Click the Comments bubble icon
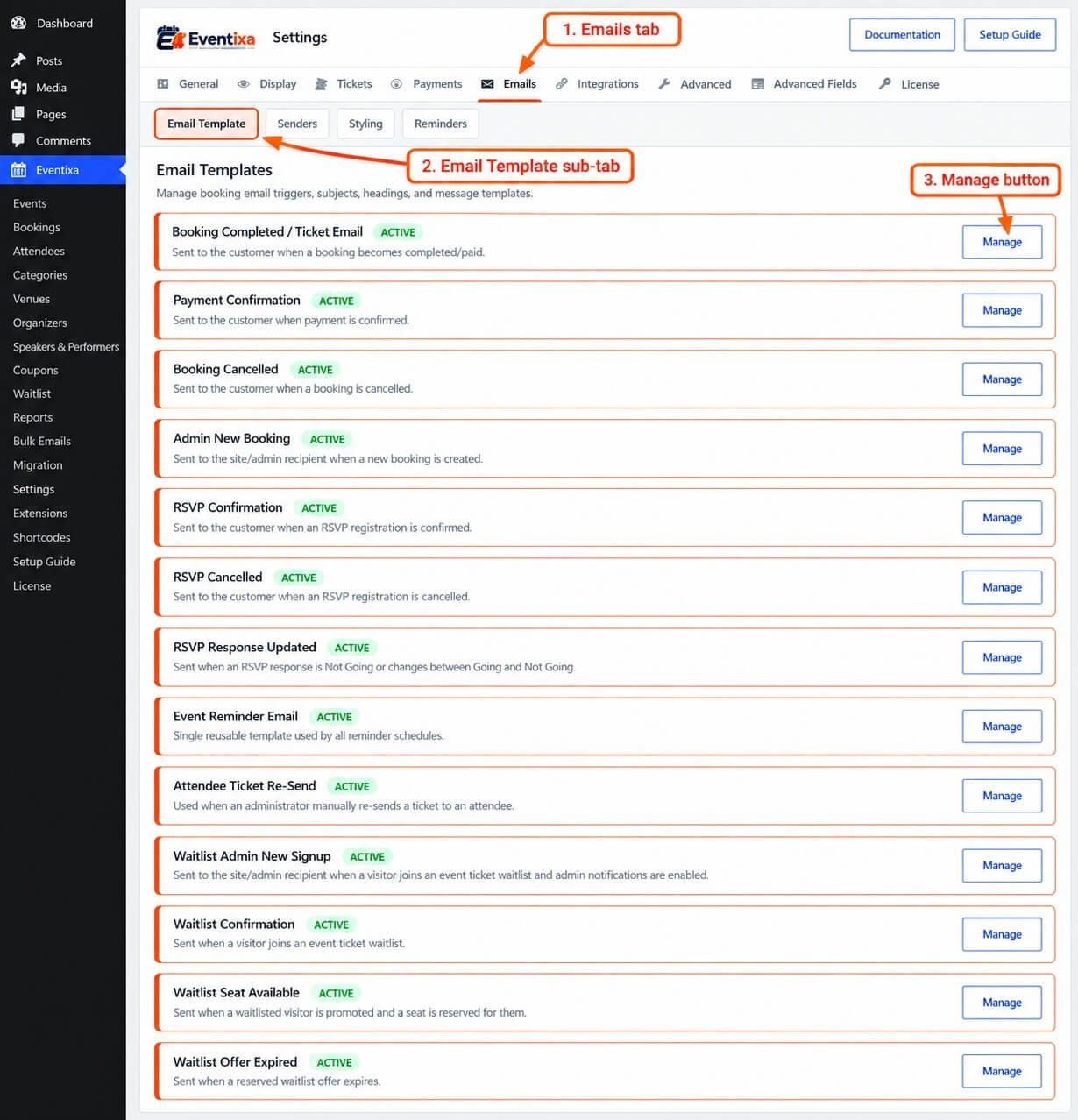Image resolution: width=1078 pixels, height=1120 pixels. point(18,140)
